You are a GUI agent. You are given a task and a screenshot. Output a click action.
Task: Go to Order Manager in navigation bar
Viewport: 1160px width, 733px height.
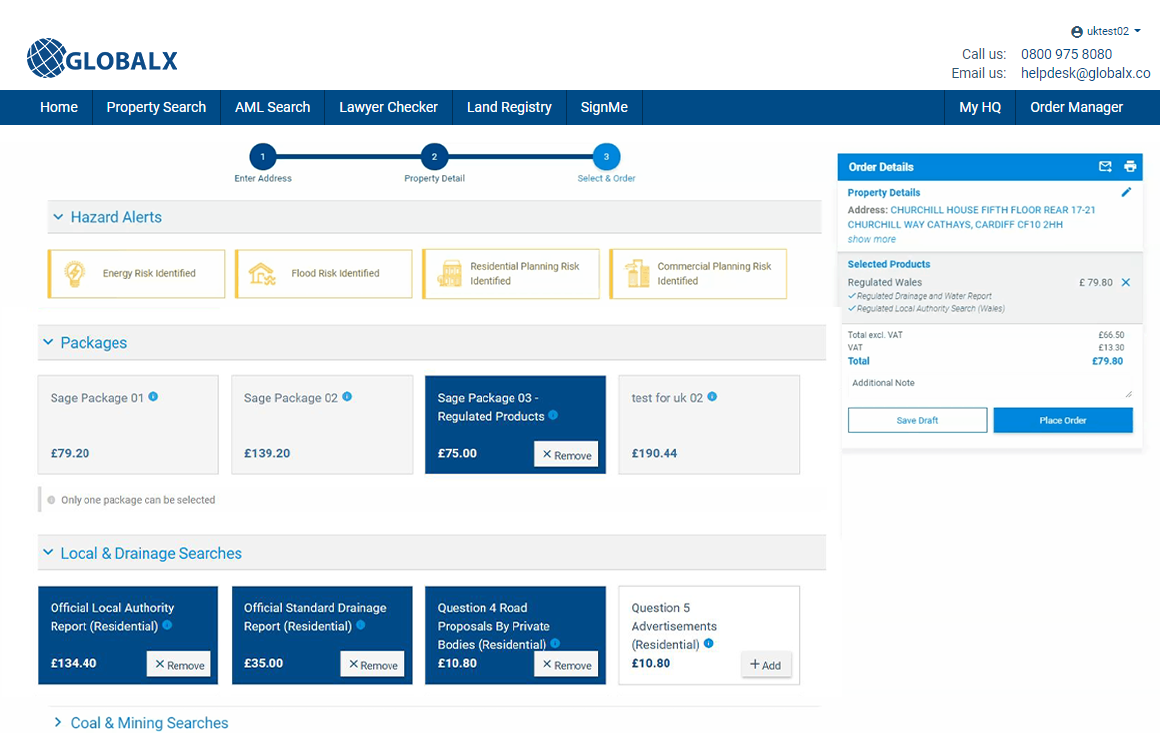point(1076,107)
